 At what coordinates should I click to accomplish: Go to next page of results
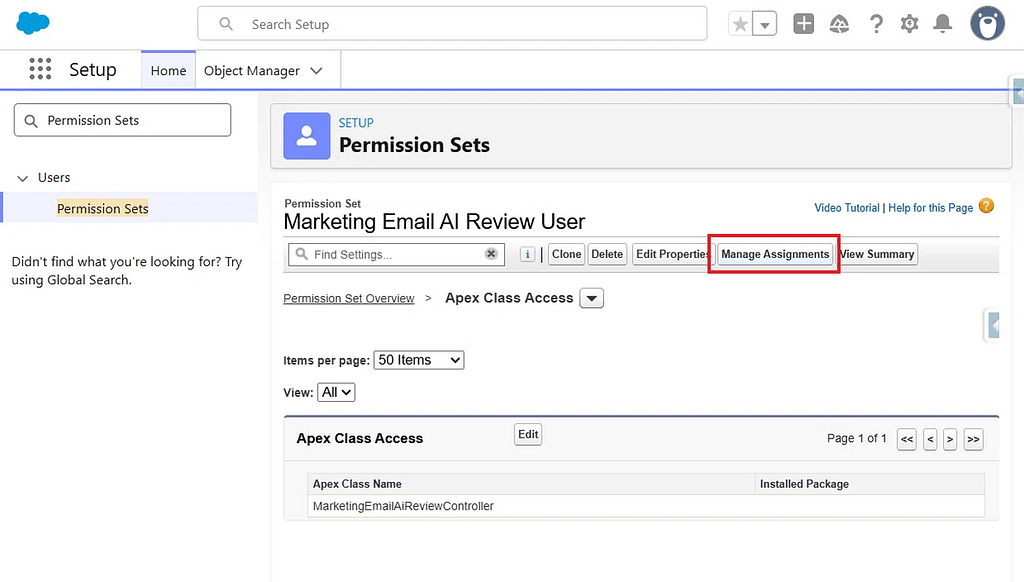point(950,439)
